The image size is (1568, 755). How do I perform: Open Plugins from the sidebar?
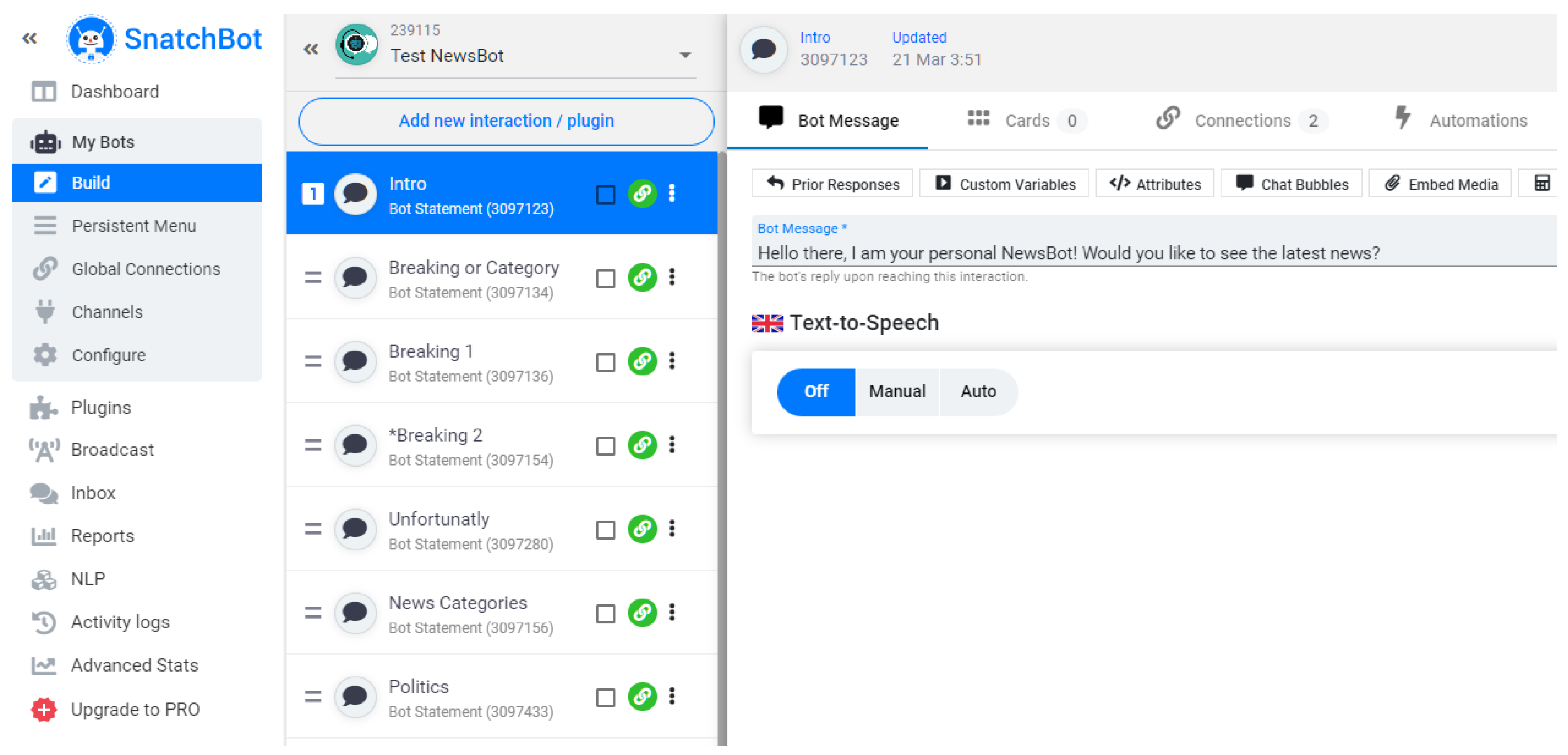point(100,408)
